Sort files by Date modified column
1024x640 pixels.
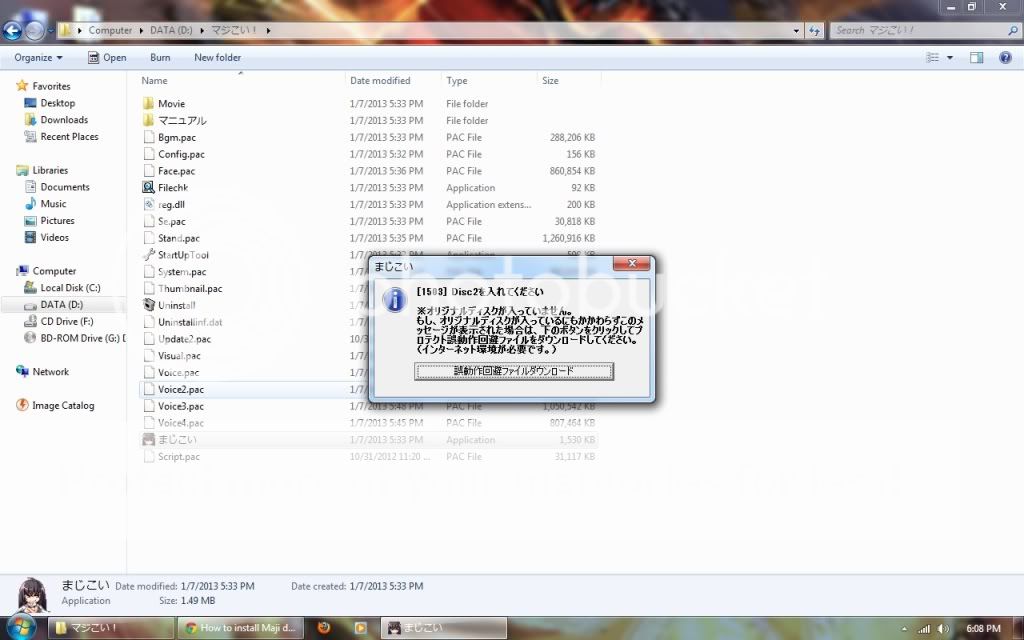coord(380,81)
